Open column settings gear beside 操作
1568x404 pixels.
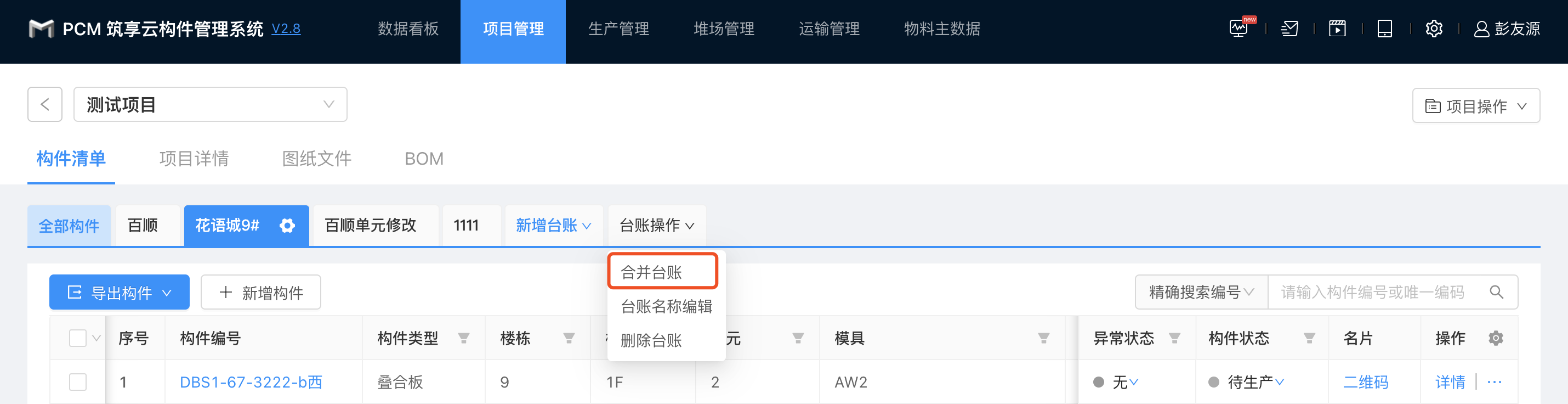tap(1496, 338)
